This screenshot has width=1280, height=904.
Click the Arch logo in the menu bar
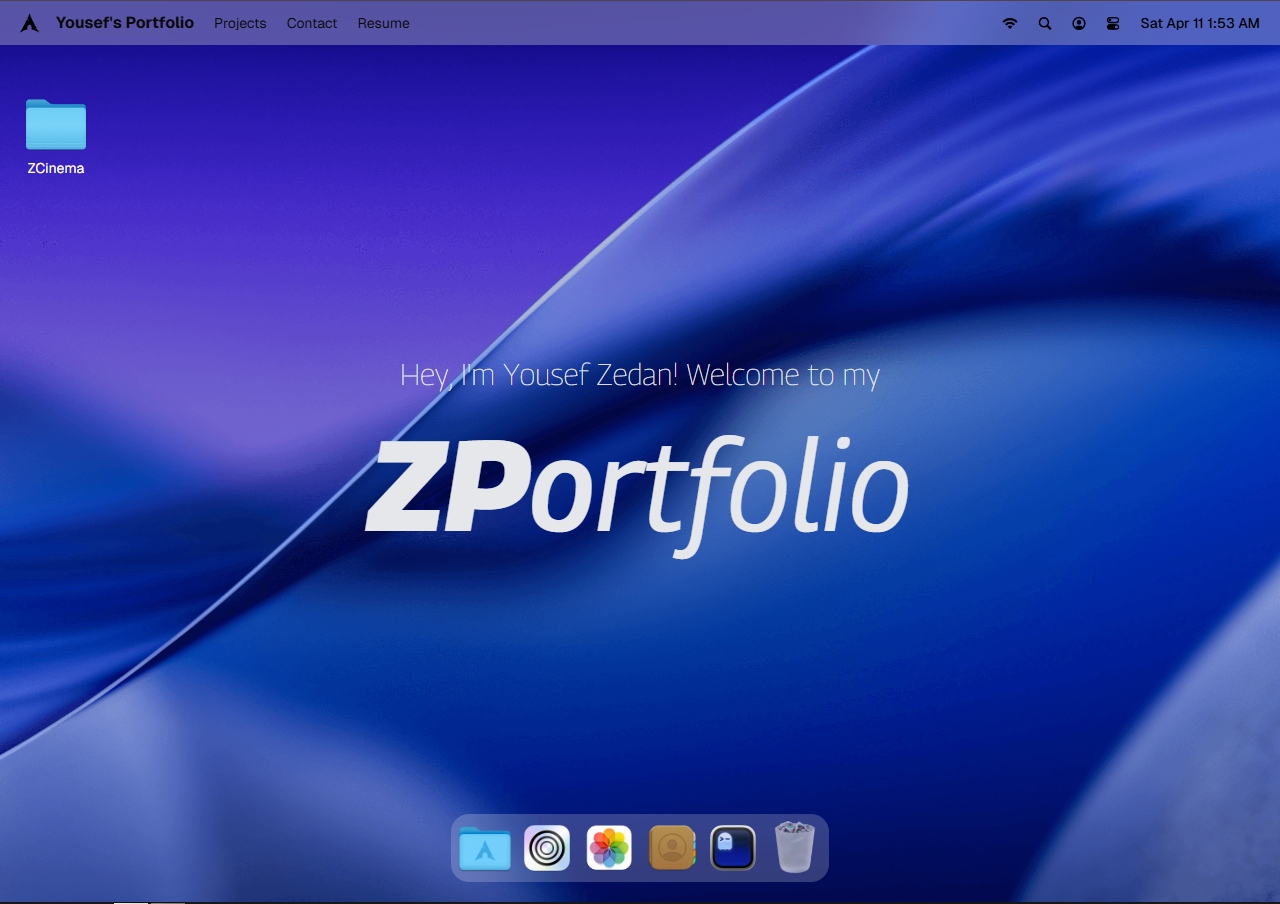29,22
